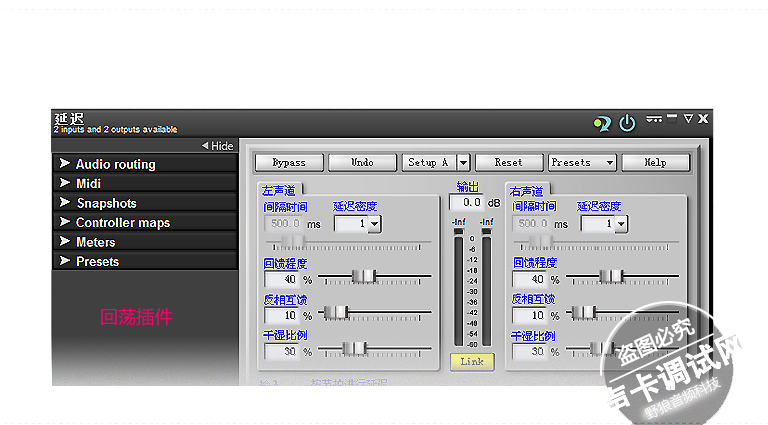Click the Undo button
The width and height of the screenshot is (768, 425).
[362, 163]
